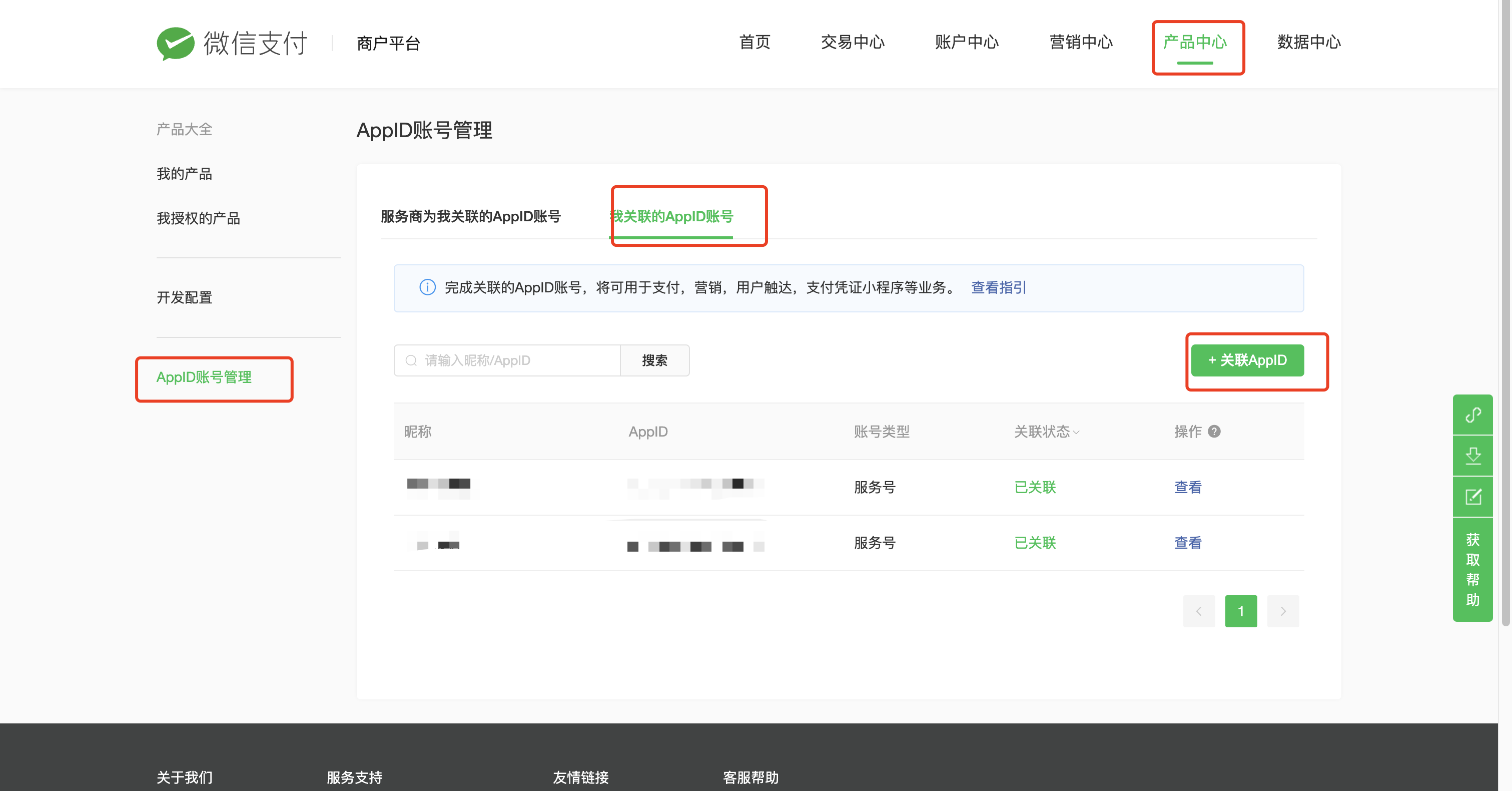Image resolution: width=1512 pixels, height=791 pixels.
Task: Click the download icon in the floating sidebar
Action: point(1472,456)
